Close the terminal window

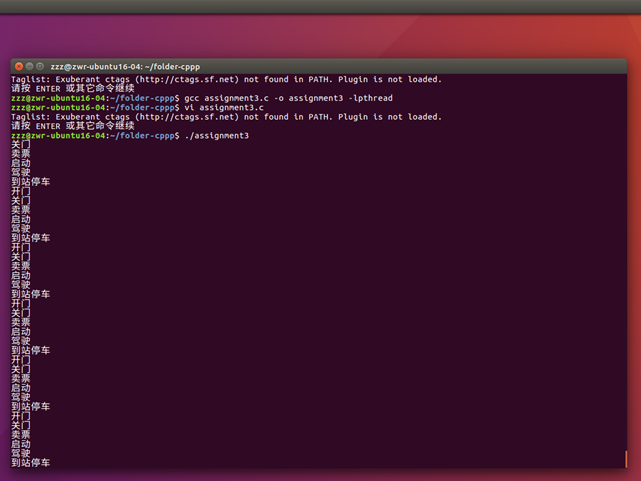[19, 66]
